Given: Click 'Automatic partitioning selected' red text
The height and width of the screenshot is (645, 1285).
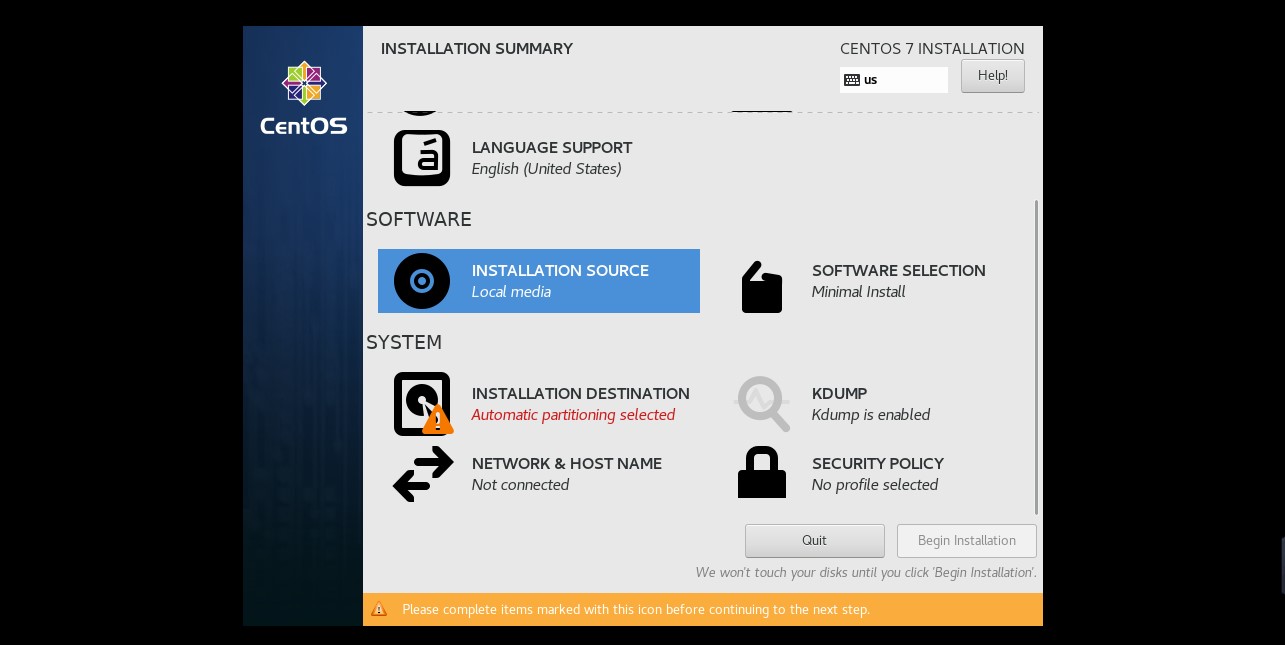Looking at the screenshot, I should click(574, 415).
